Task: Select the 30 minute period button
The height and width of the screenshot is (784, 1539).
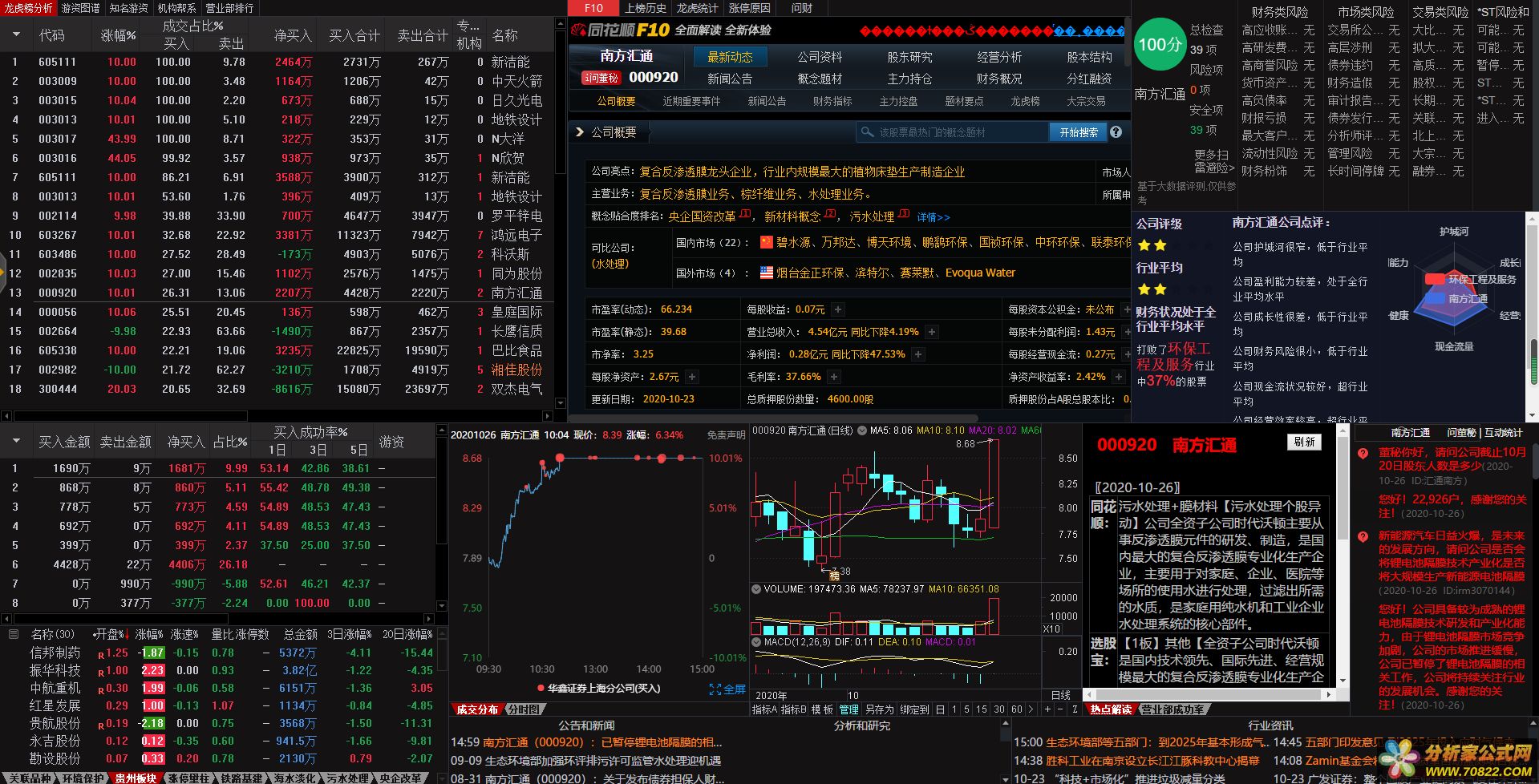Action: click(x=999, y=709)
